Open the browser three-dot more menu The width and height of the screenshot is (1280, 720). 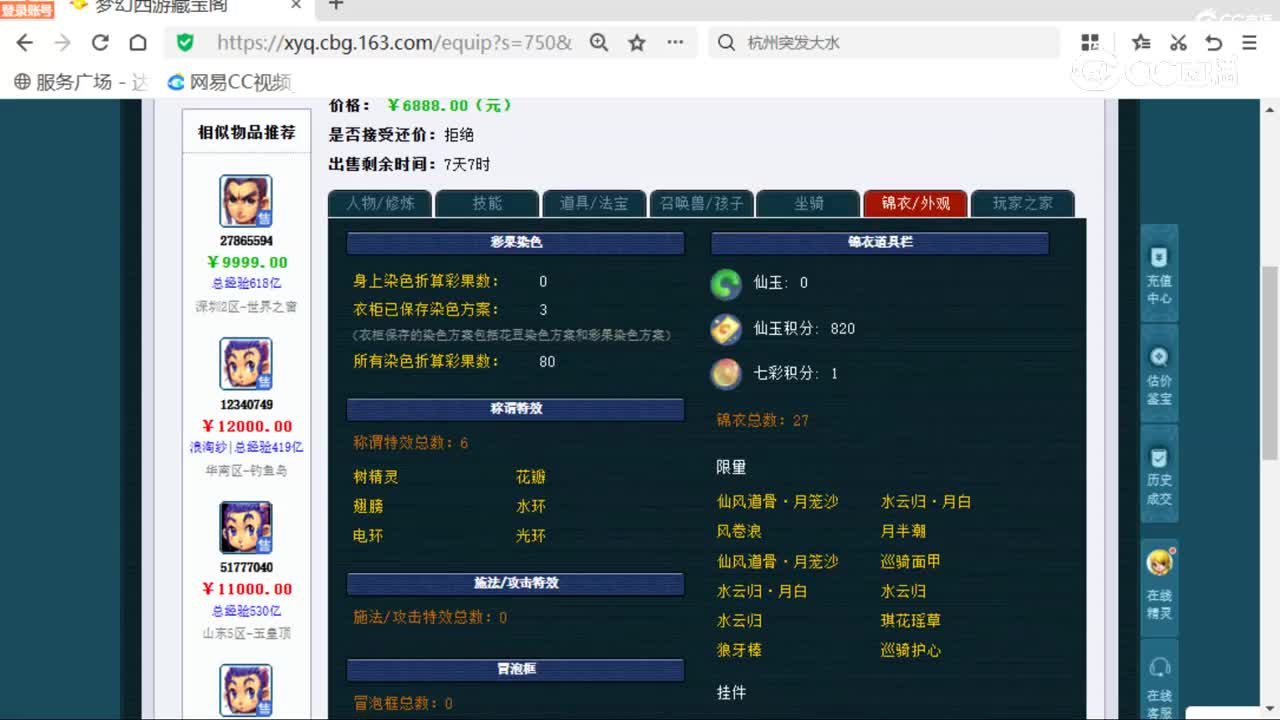[674, 43]
